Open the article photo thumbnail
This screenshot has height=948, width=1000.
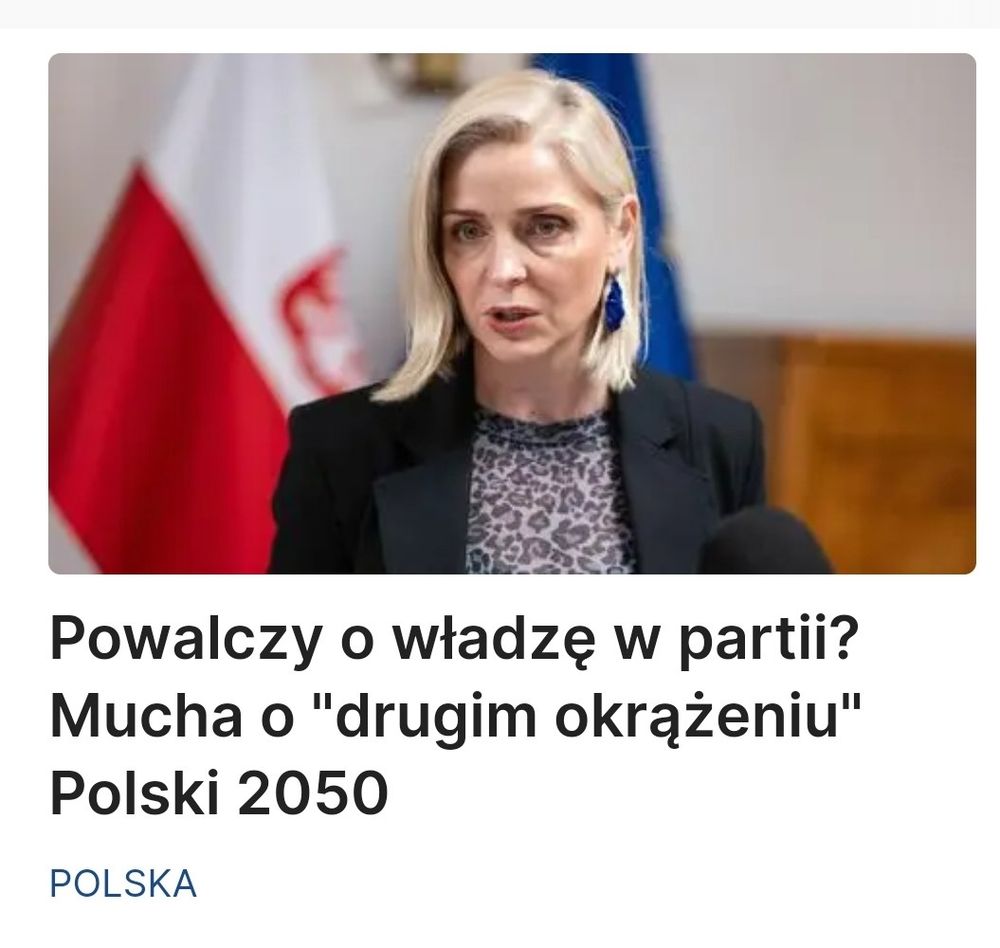(x=512, y=313)
